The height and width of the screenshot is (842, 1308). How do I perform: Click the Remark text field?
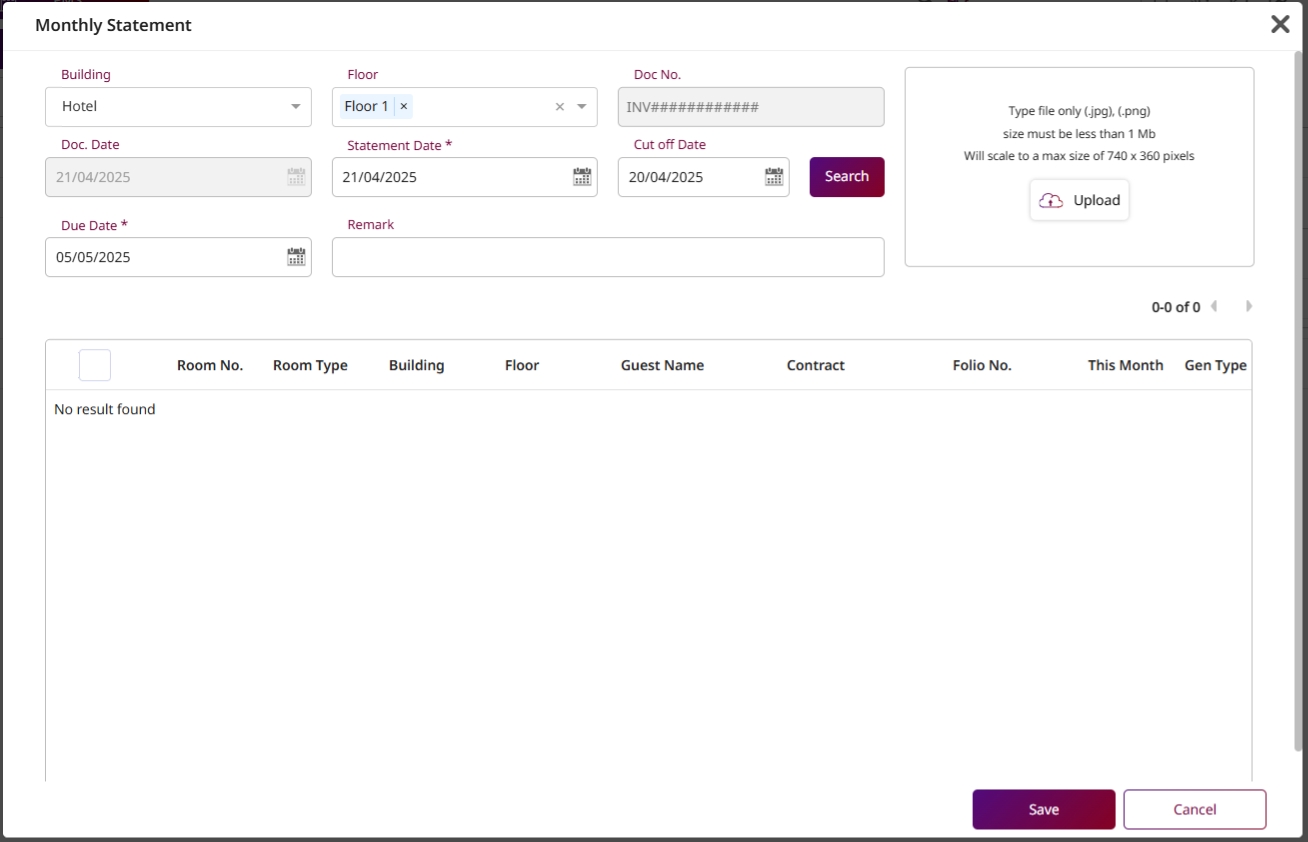(x=608, y=257)
